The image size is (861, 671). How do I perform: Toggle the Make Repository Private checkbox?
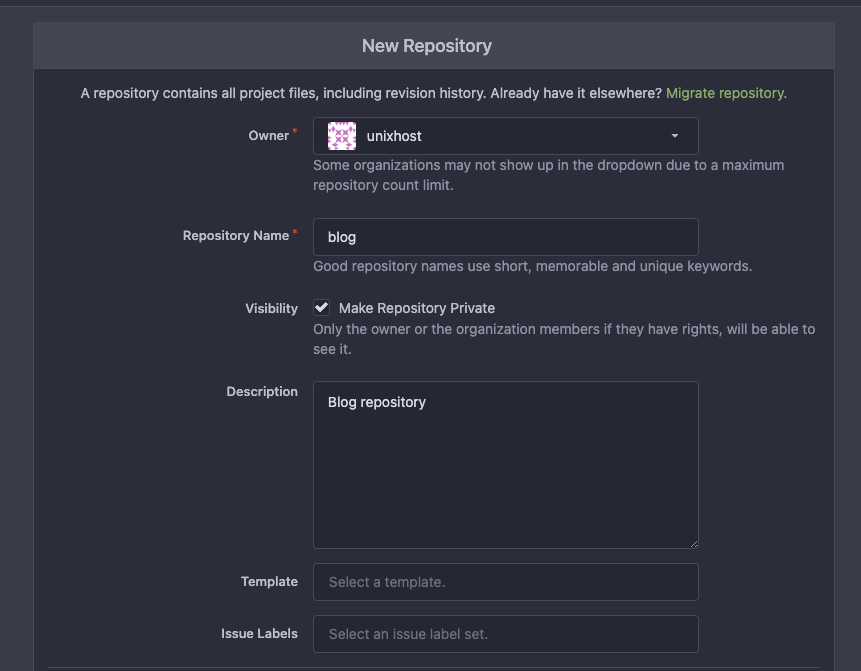click(322, 308)
